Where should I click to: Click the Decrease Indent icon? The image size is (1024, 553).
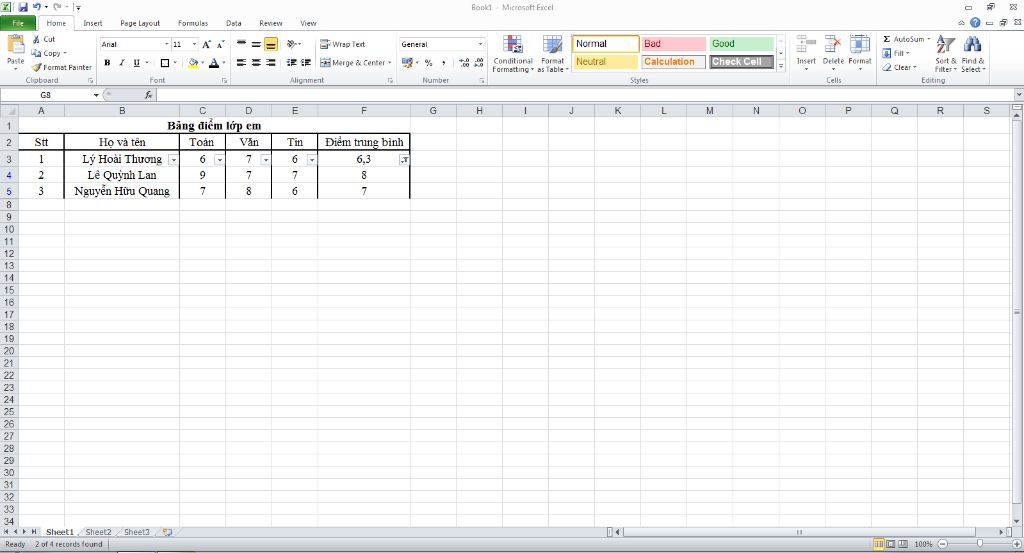click(x=291, y=63)
